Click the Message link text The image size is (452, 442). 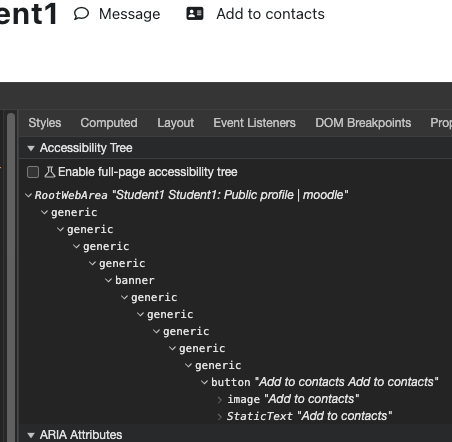tap(130, 14)
